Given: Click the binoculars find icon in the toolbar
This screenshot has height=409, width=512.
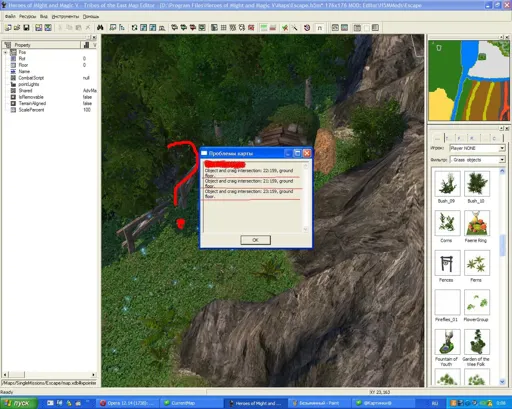Looking at the screenshot, I should [100, 28].
